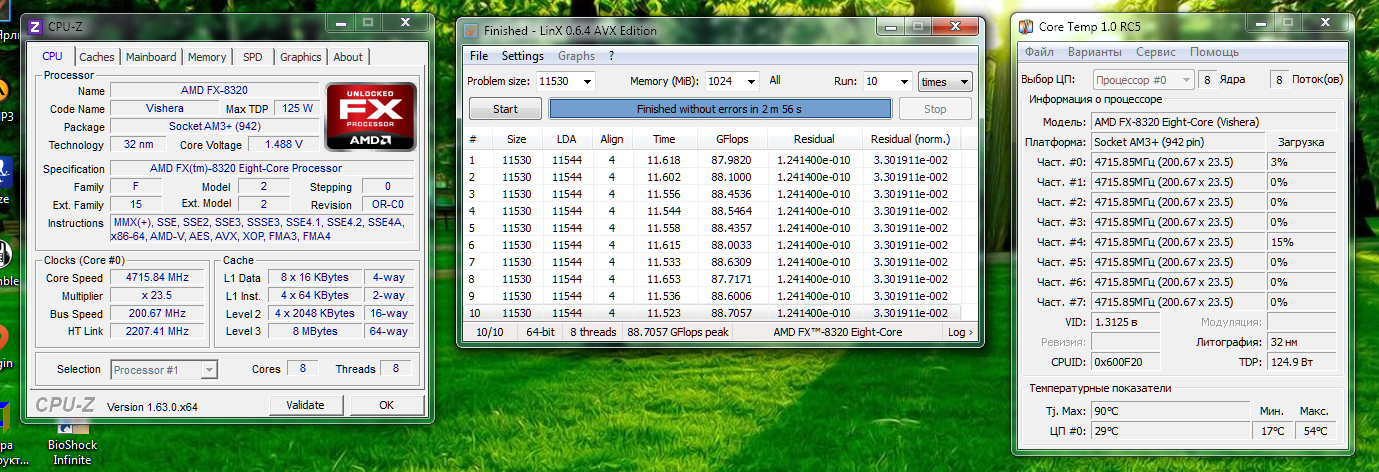Switch to the Graphics tab in CPU-Z
Screen dimensions: 1379x472
point(300,57)
